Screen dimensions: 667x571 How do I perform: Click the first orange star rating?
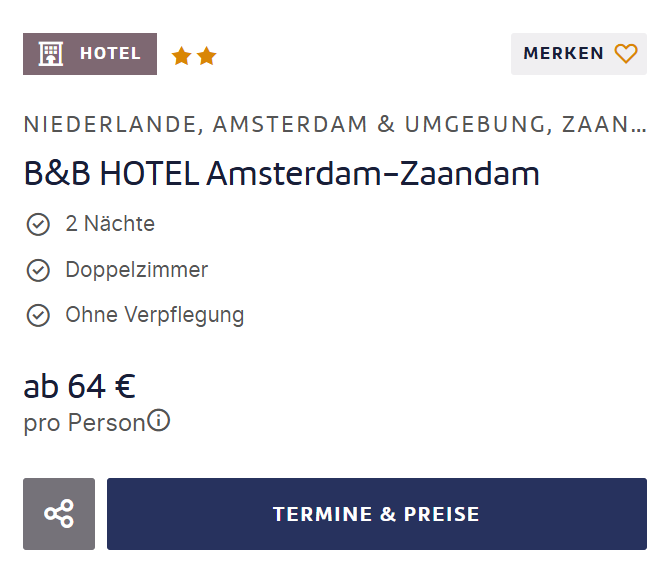[x=182, y=56]
